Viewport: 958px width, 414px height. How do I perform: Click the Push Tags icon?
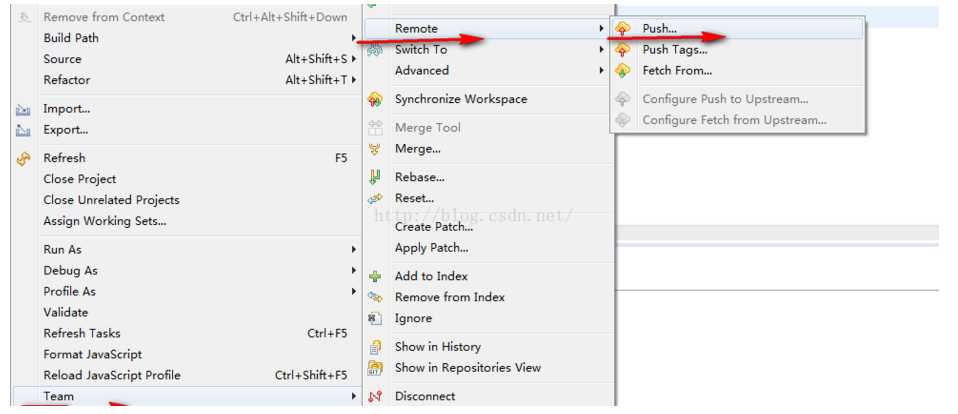pos(623,50)
